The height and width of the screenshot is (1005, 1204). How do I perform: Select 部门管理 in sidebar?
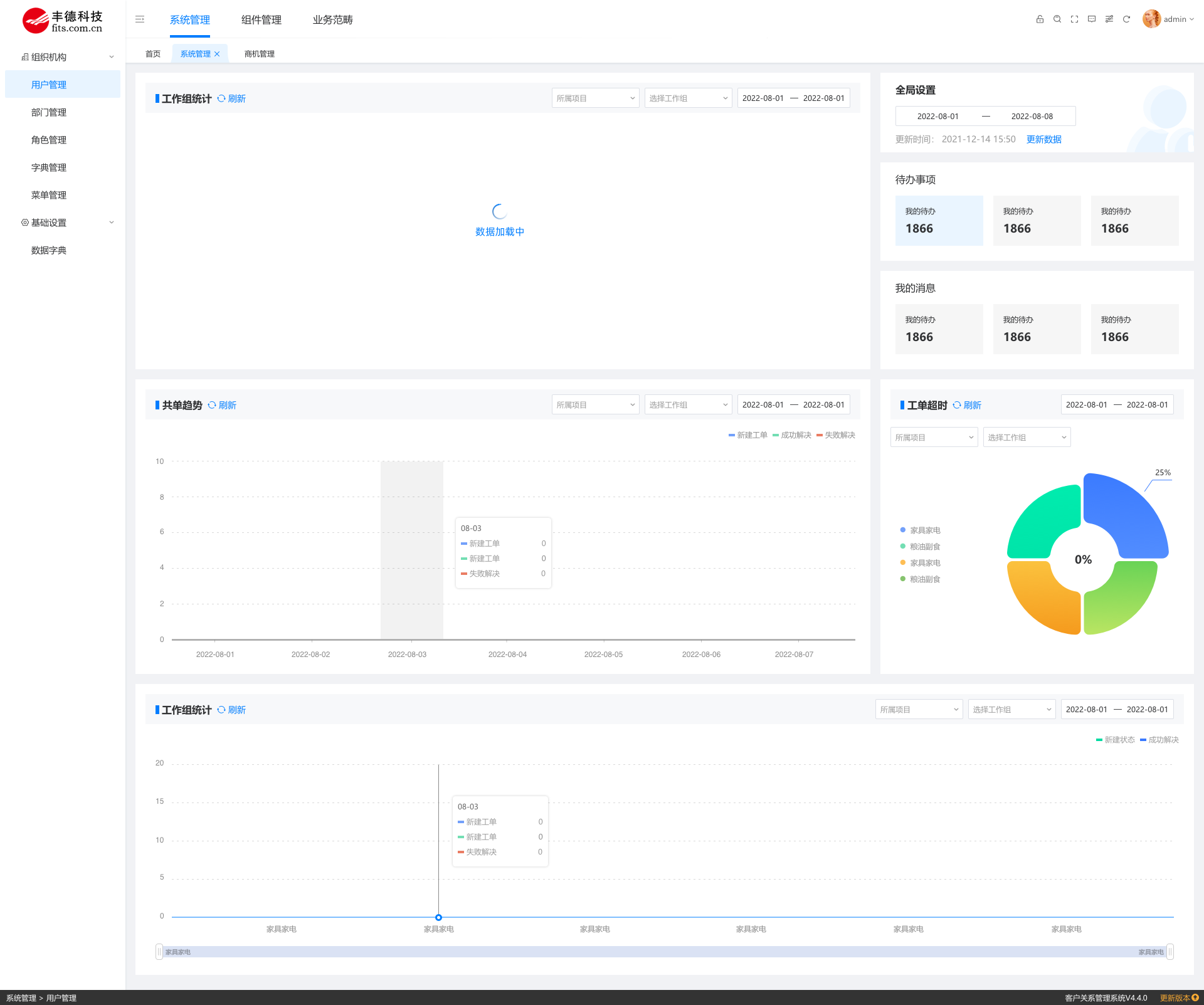pyautogui.click(x=63, y=112)
